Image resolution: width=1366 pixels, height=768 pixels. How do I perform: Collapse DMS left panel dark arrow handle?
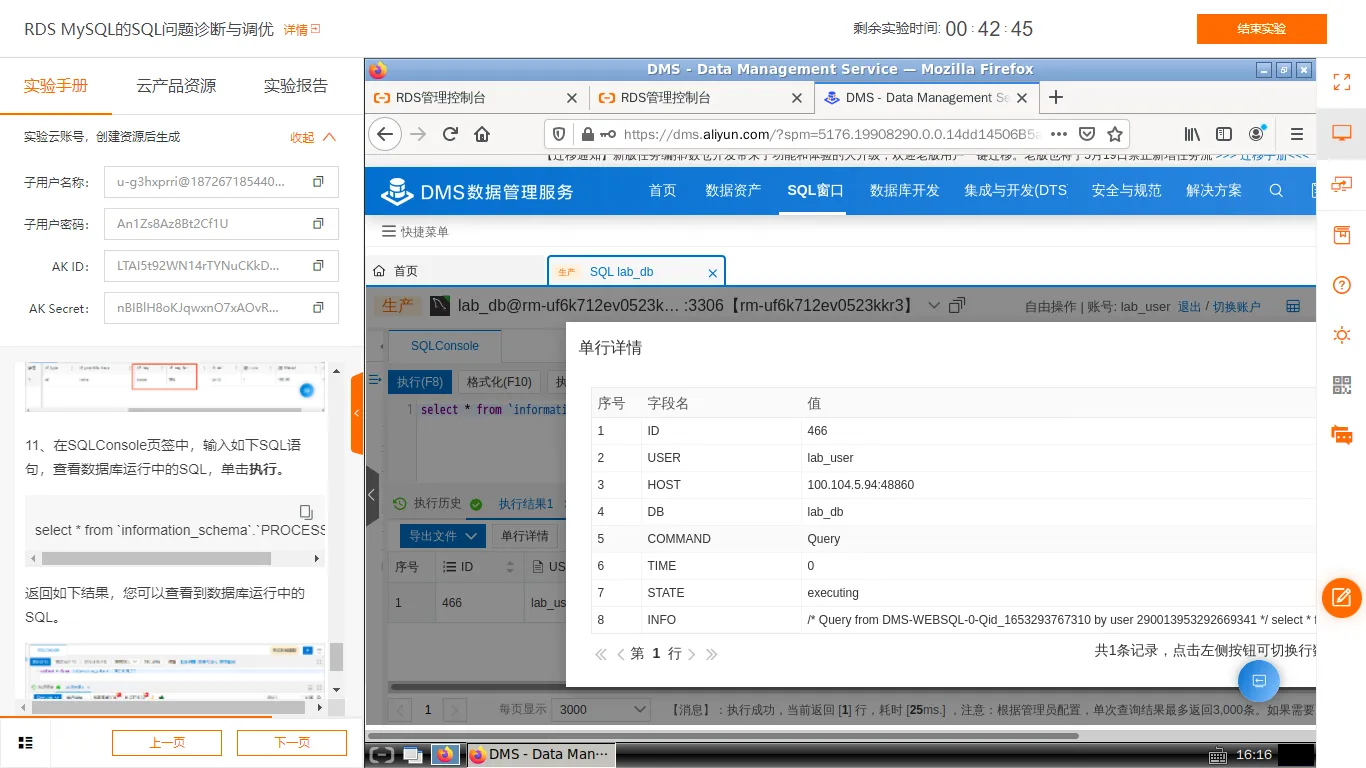click(x=372, y=495)
